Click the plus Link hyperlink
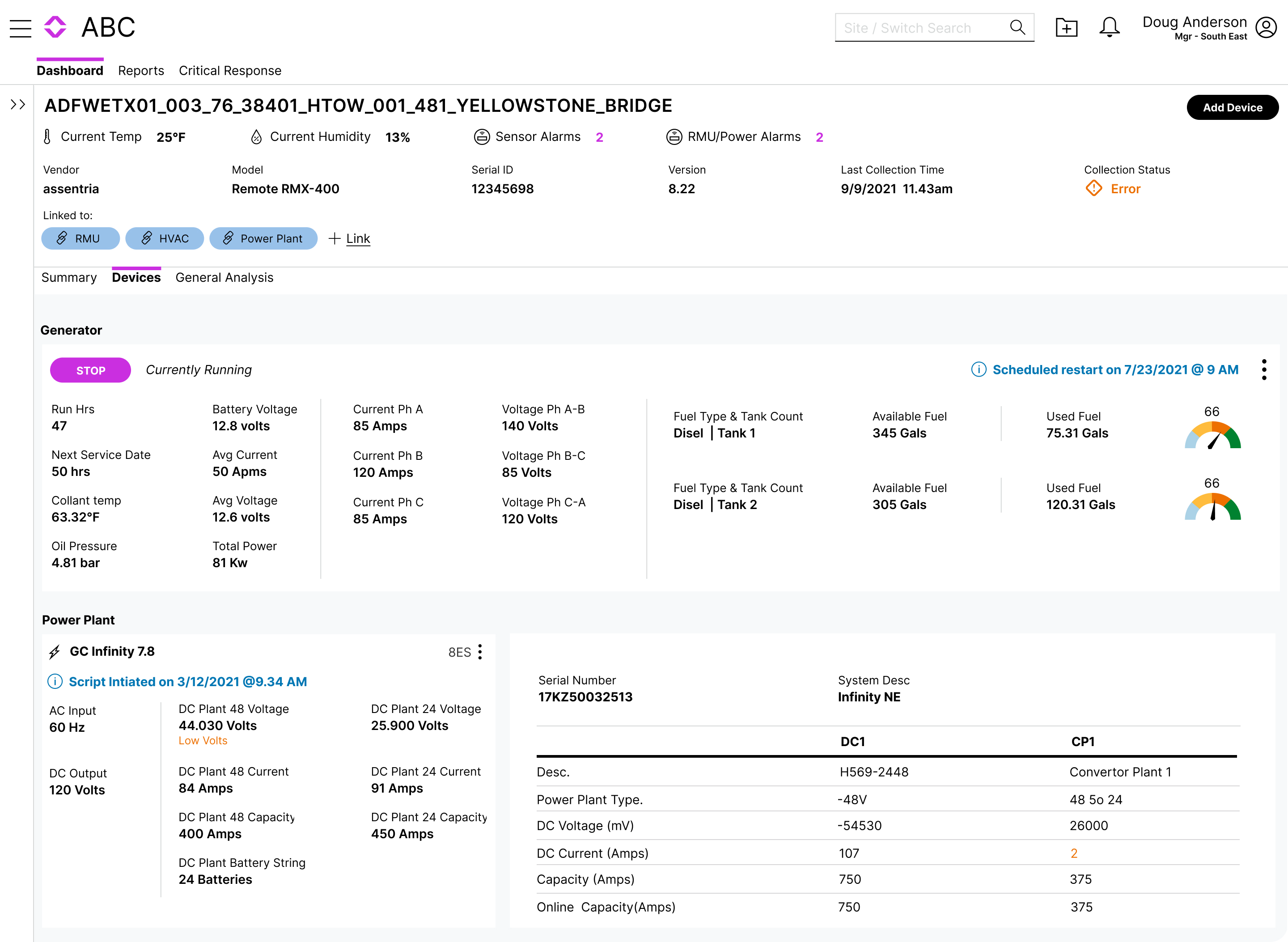The image size is (1288, 942). click(x=350, y=238)
